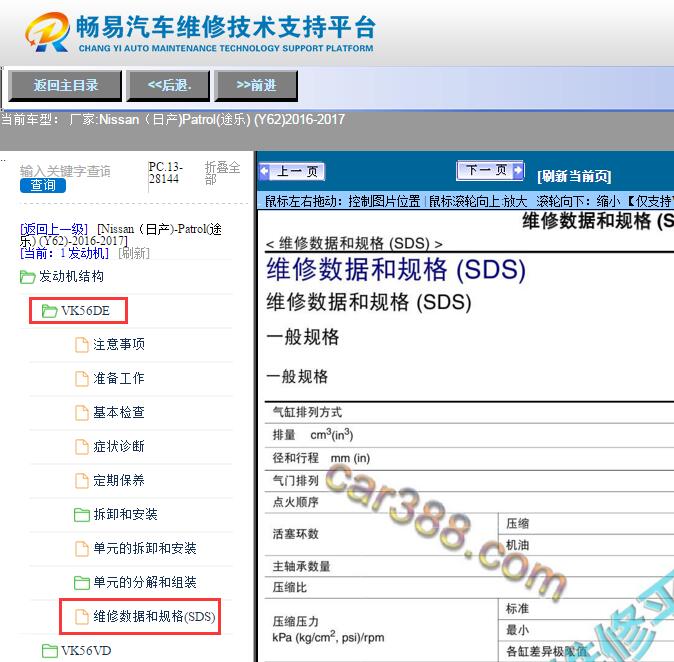Click the 最小 table cell

pyautogui.click(x=586, y=630)
